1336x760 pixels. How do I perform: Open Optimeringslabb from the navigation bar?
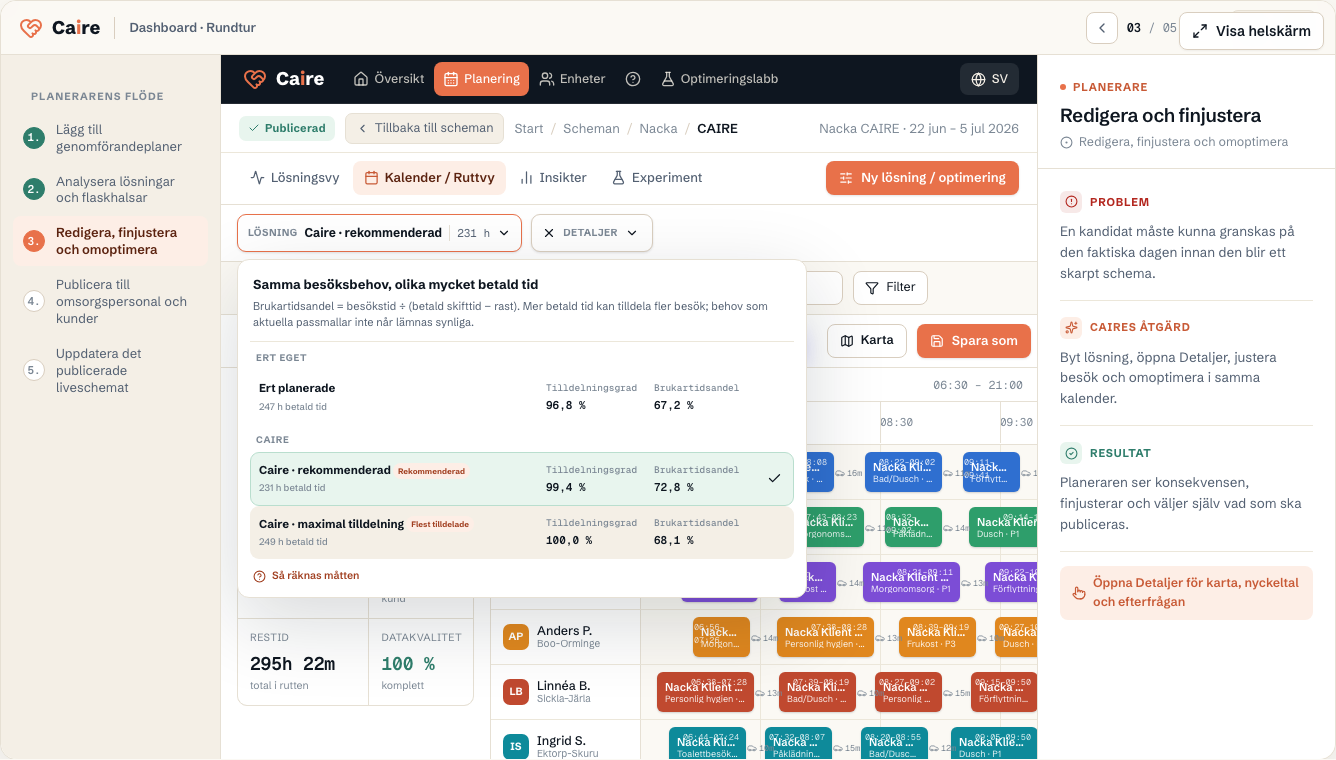pos(719,79)
